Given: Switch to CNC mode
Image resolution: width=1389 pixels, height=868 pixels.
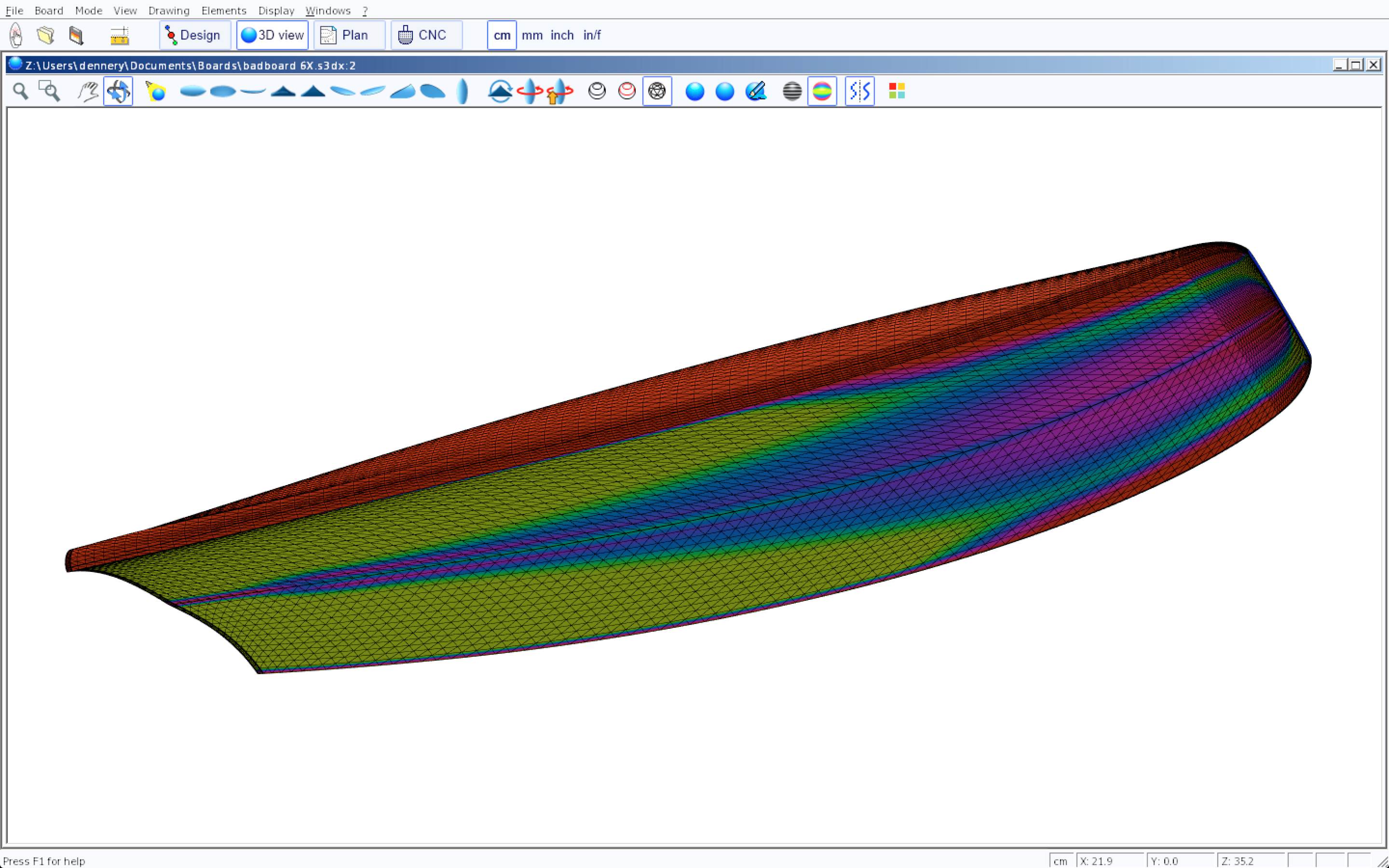Looking at the screenshot, I should click(x=426, y=35).
